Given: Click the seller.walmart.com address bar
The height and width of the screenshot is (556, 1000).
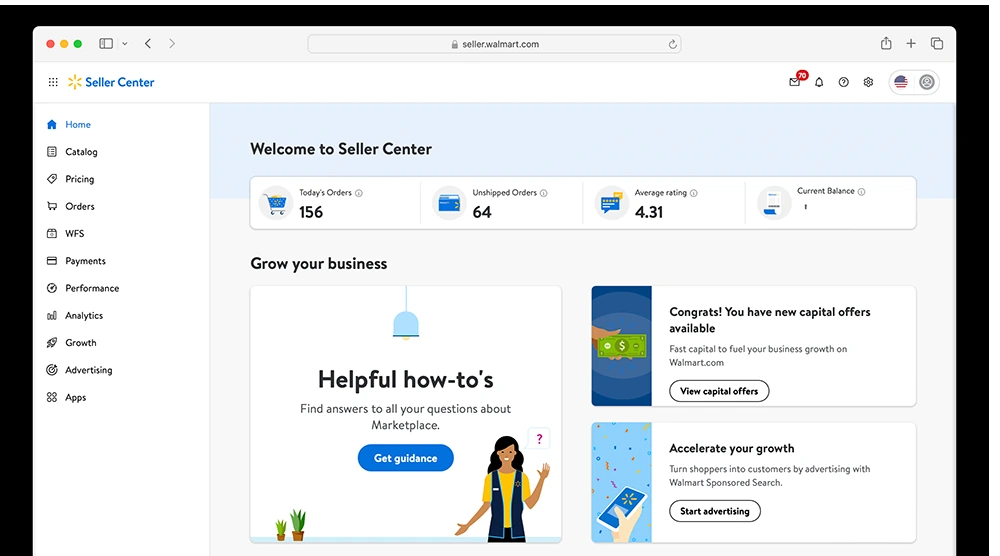Looking at the screenshot, I should coord(494,44).
